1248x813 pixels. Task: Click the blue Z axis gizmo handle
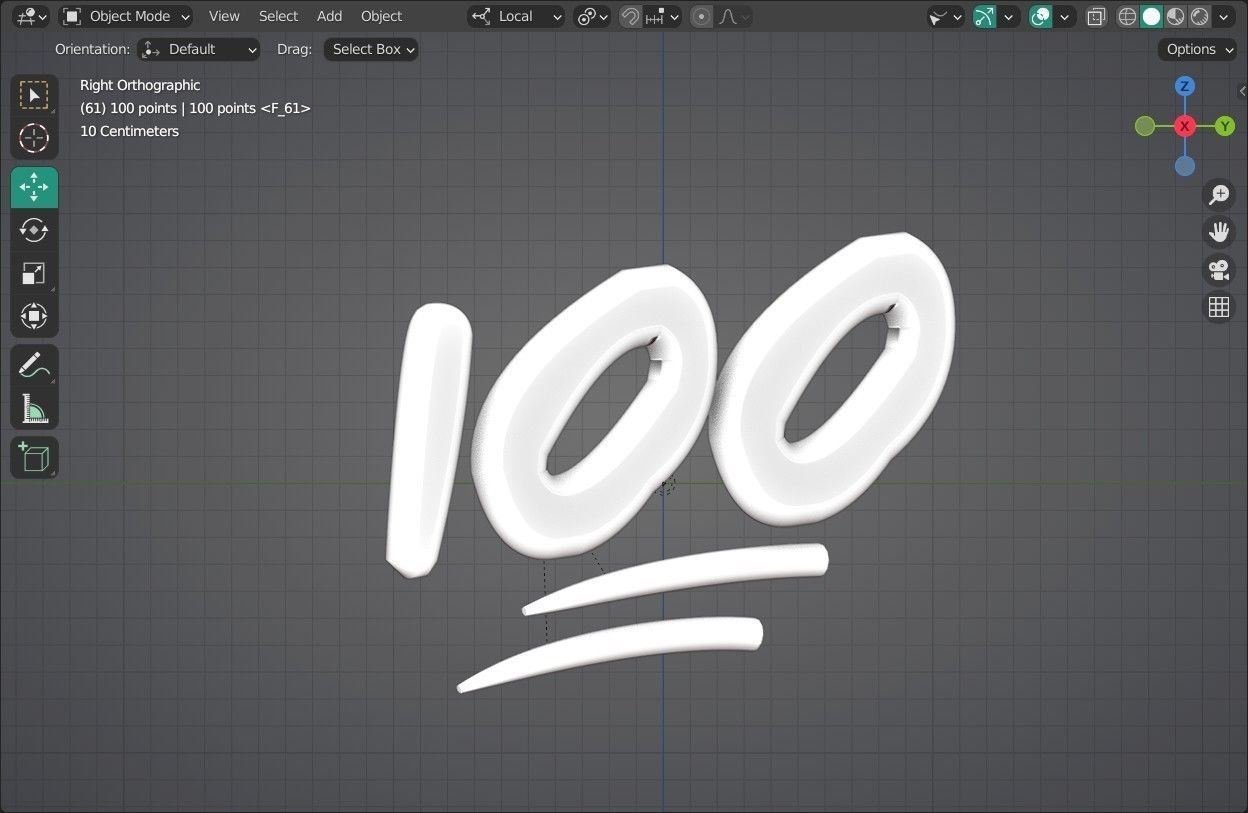point(1185,86)
